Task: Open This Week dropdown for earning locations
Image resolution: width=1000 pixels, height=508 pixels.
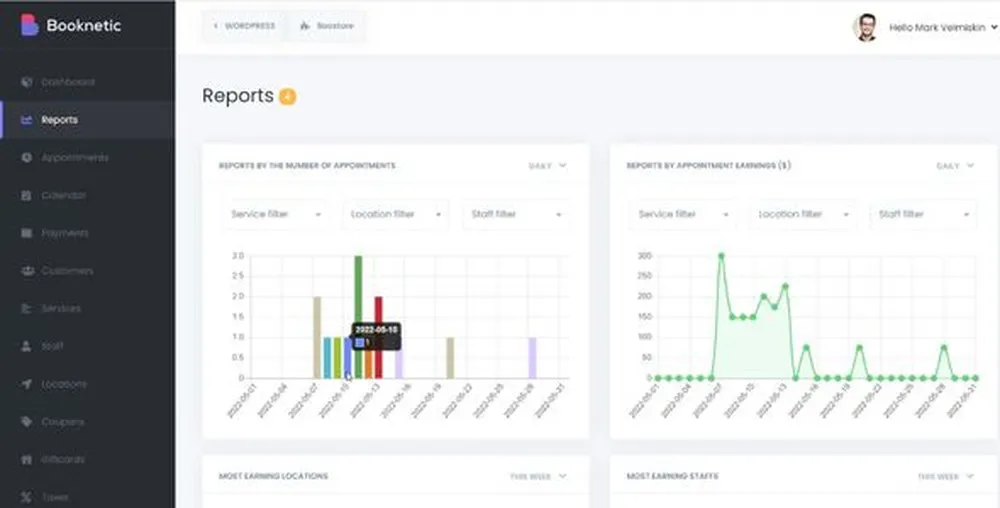Action: (x=538, y=476)
